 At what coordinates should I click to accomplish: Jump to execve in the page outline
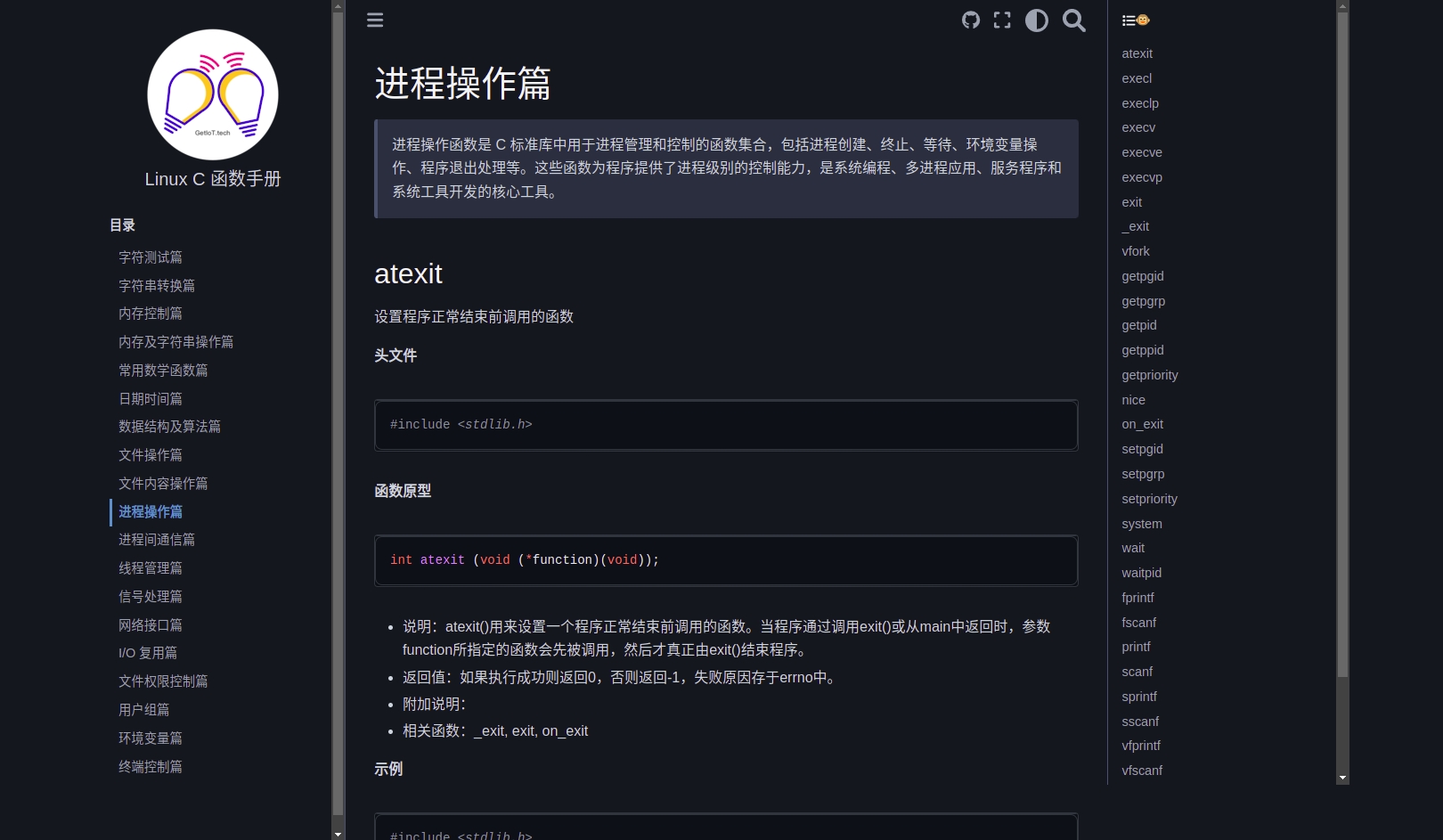coord(1142,152)
